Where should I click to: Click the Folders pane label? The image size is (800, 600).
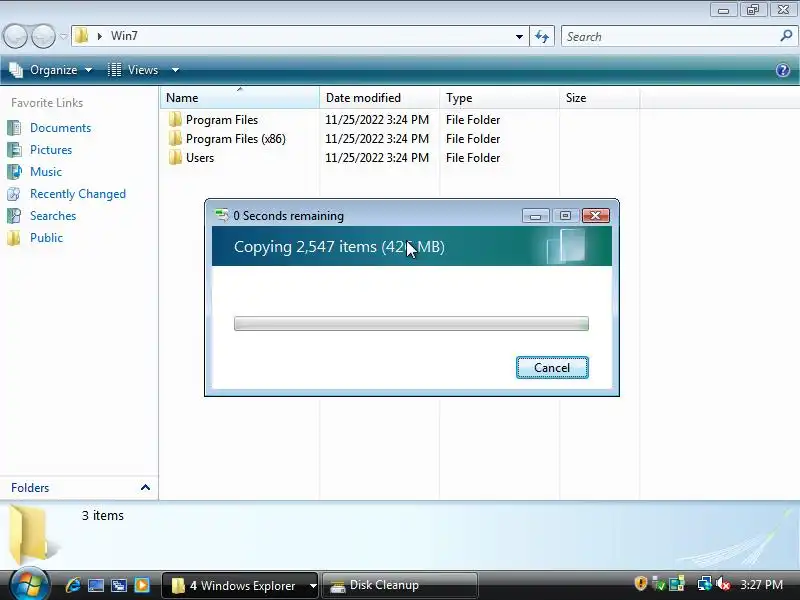click(30, 488)
